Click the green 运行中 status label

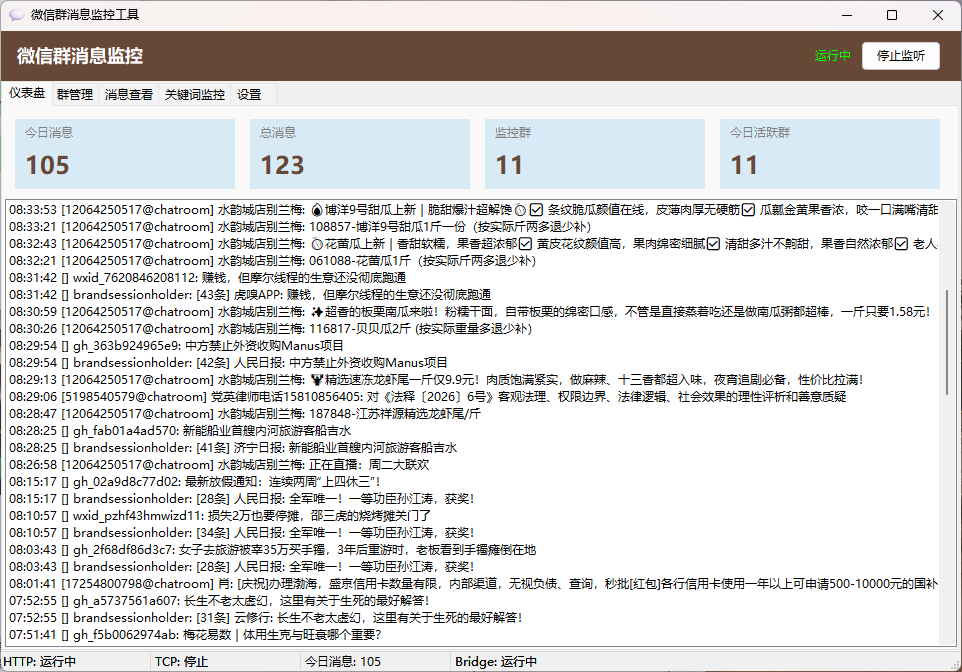(x=833, y=55)
